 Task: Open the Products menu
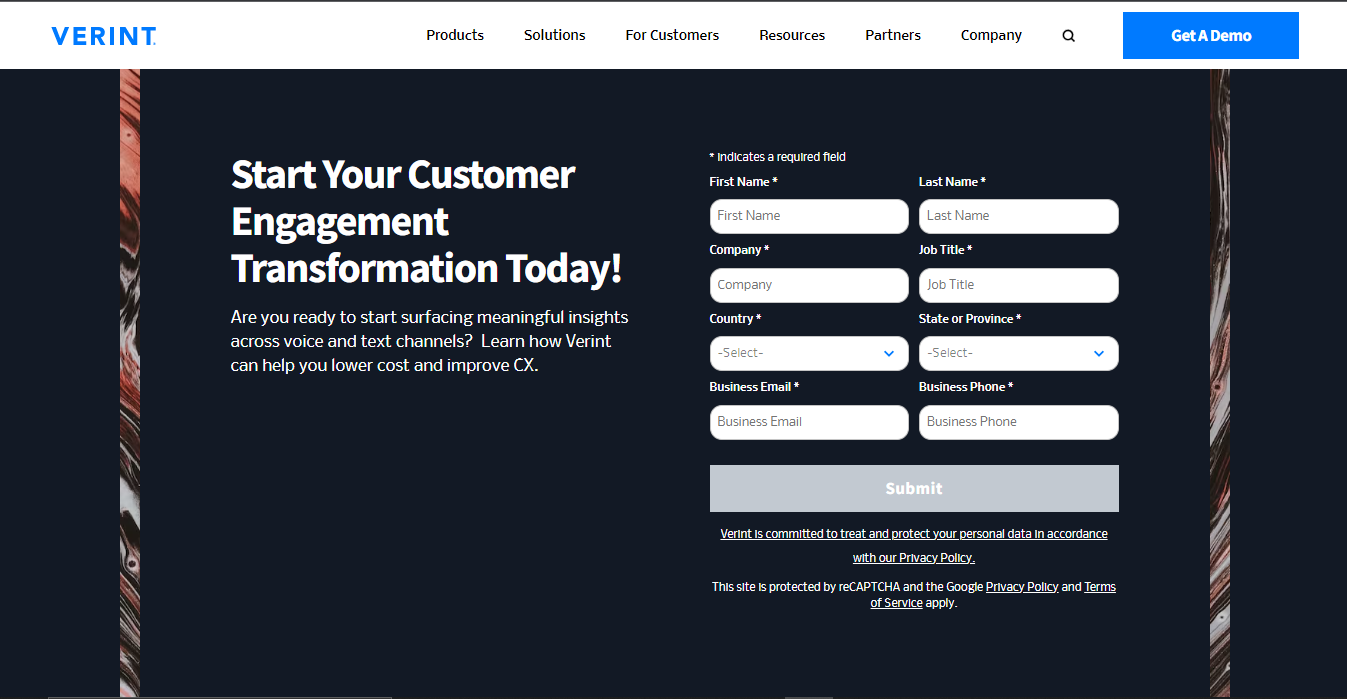tap(455, 35)
